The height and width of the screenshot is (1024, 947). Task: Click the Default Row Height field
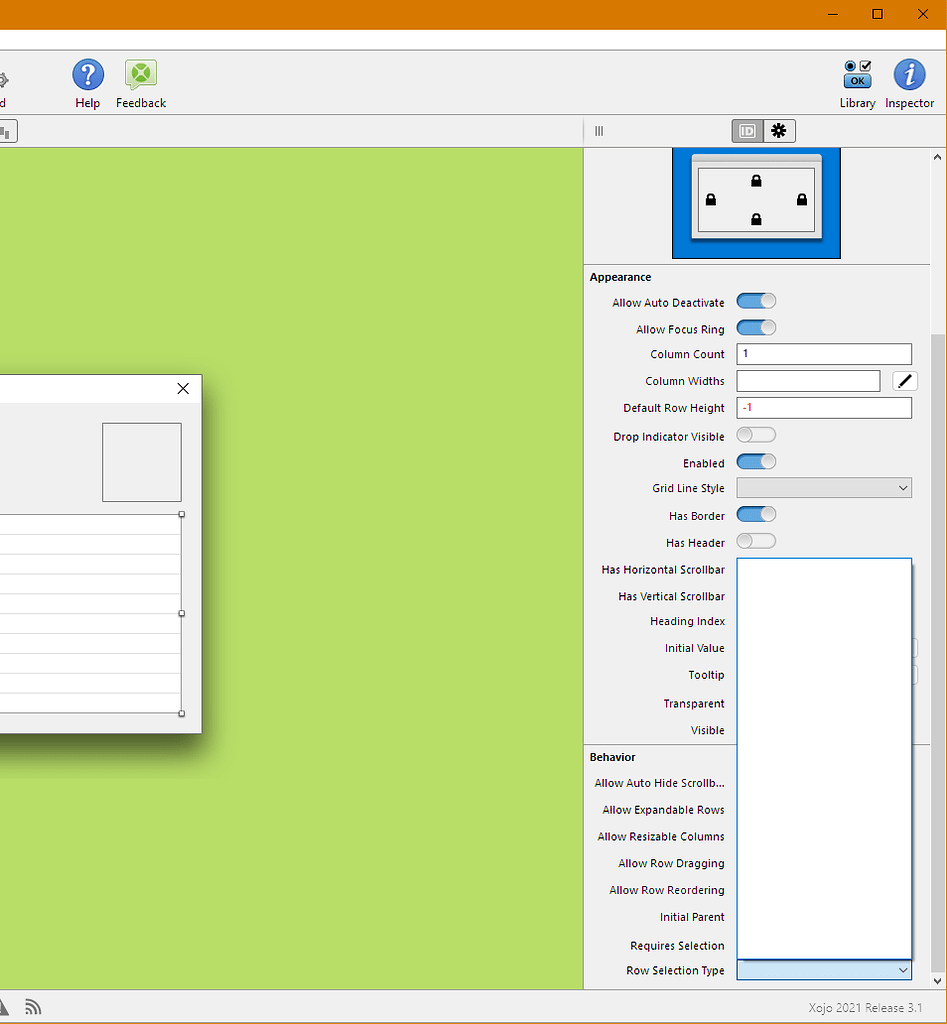point(823,408)
